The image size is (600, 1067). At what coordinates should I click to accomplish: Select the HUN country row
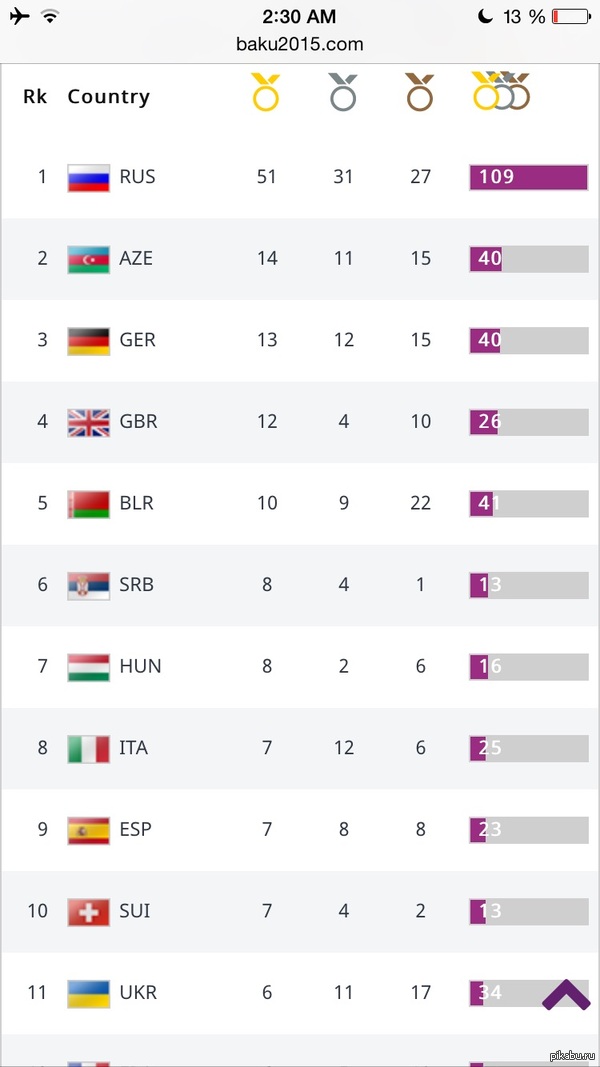pyautogui.click(x=300, y=667)
